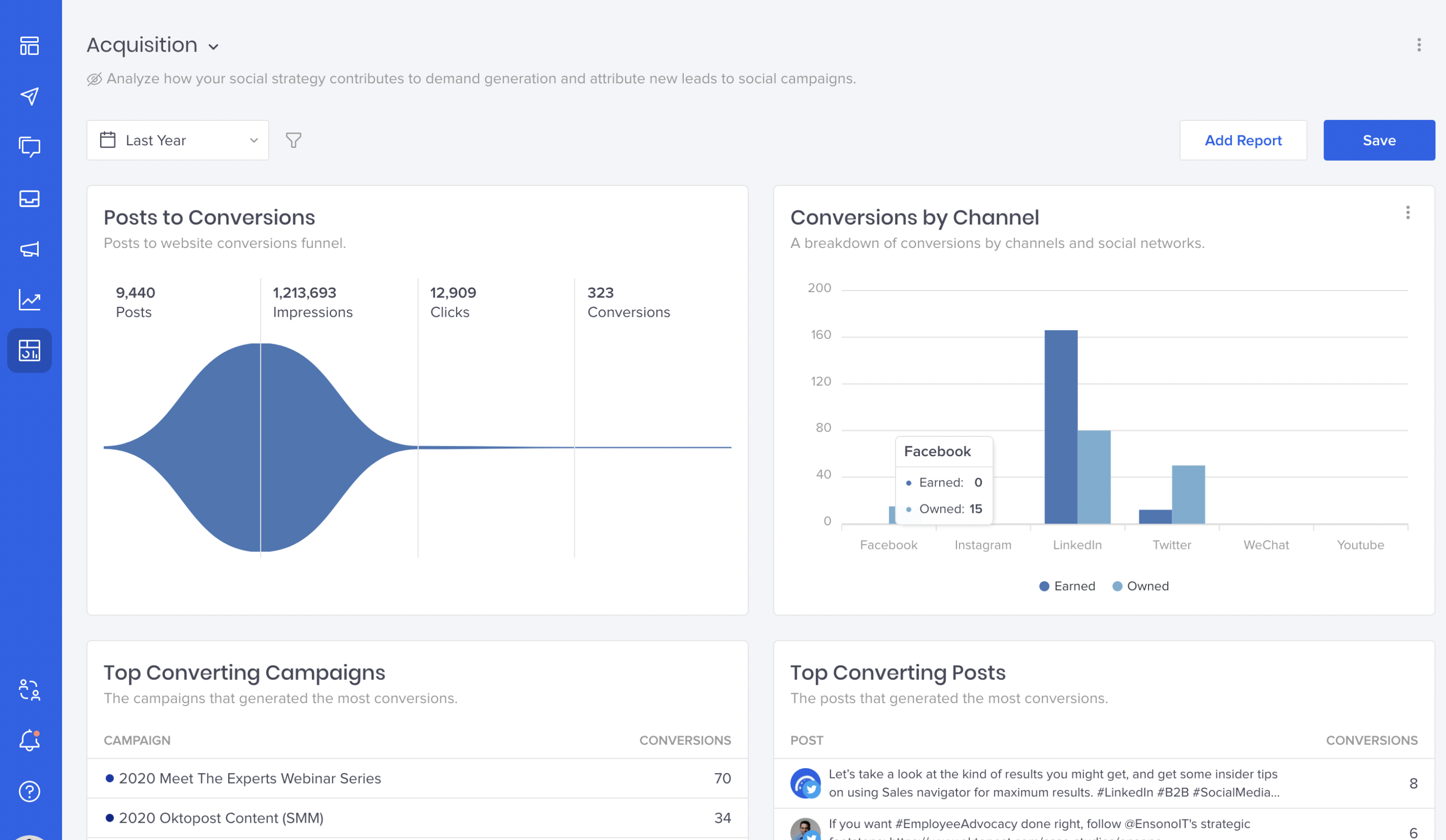Select the Publishing paper-plane icon
The image size is (1446, 840).
(29, 96)
